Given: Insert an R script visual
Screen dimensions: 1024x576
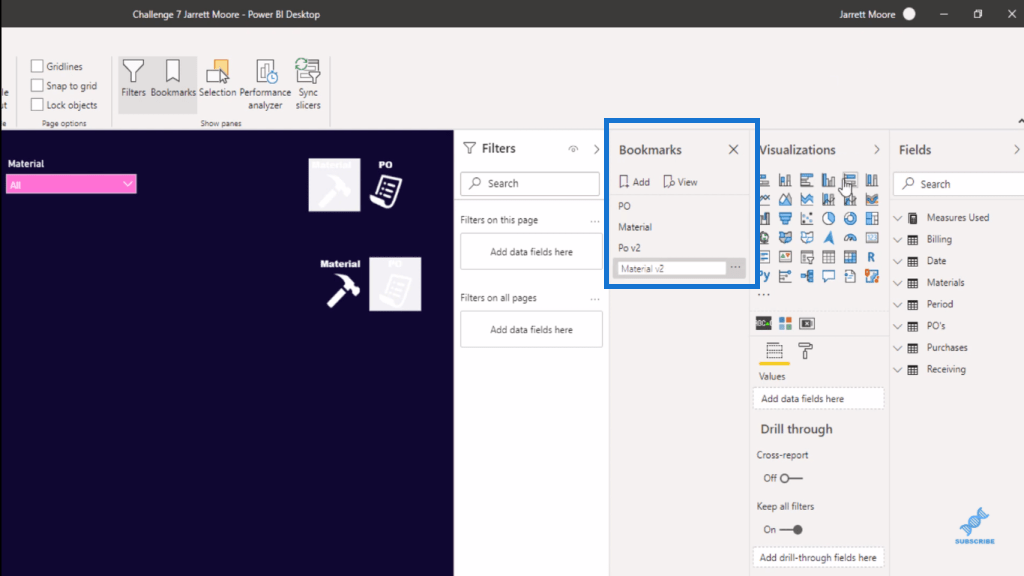Looking at the screenshot, I should point(872,257).
